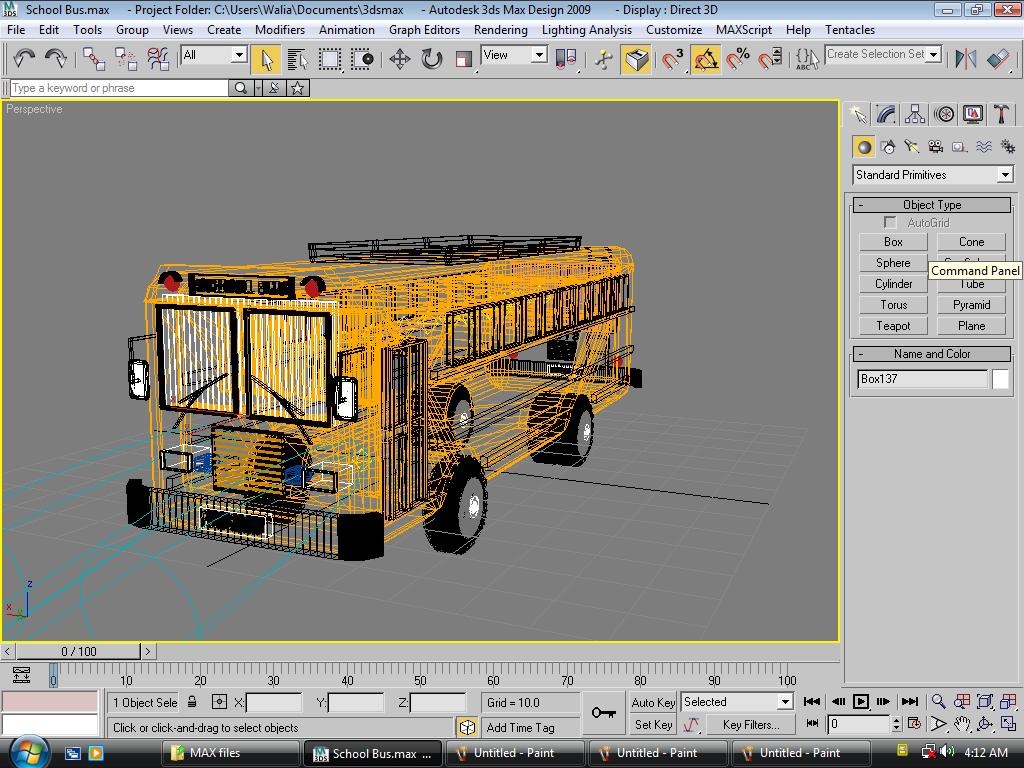Switch to the Modify panel icon
The height and width of the screenshot is (768, 1024).
pyautogui.click(x=885, y=114)
